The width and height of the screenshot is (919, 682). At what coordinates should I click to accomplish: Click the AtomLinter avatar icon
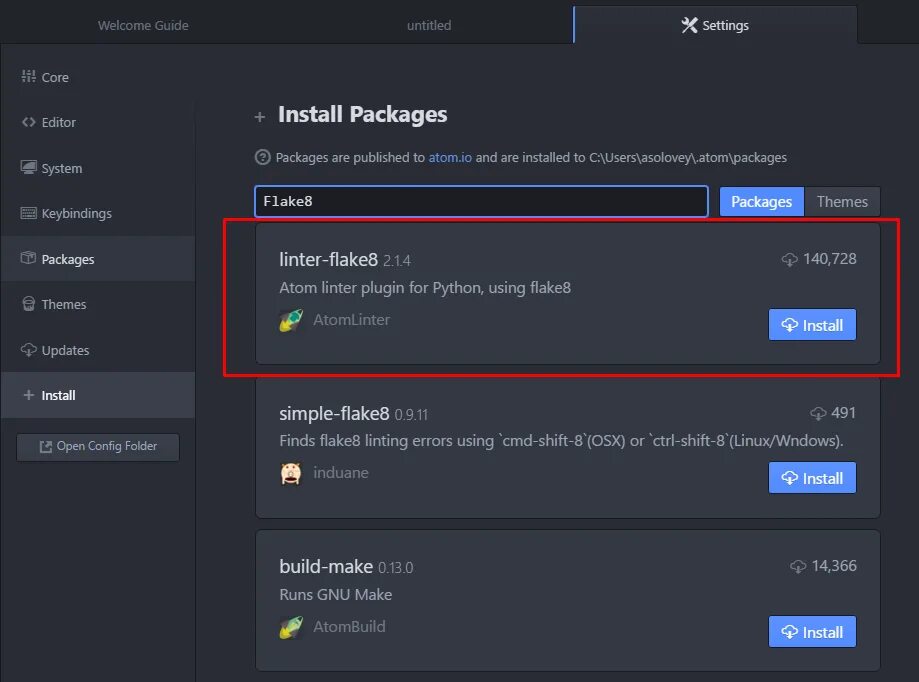(291, 320)
